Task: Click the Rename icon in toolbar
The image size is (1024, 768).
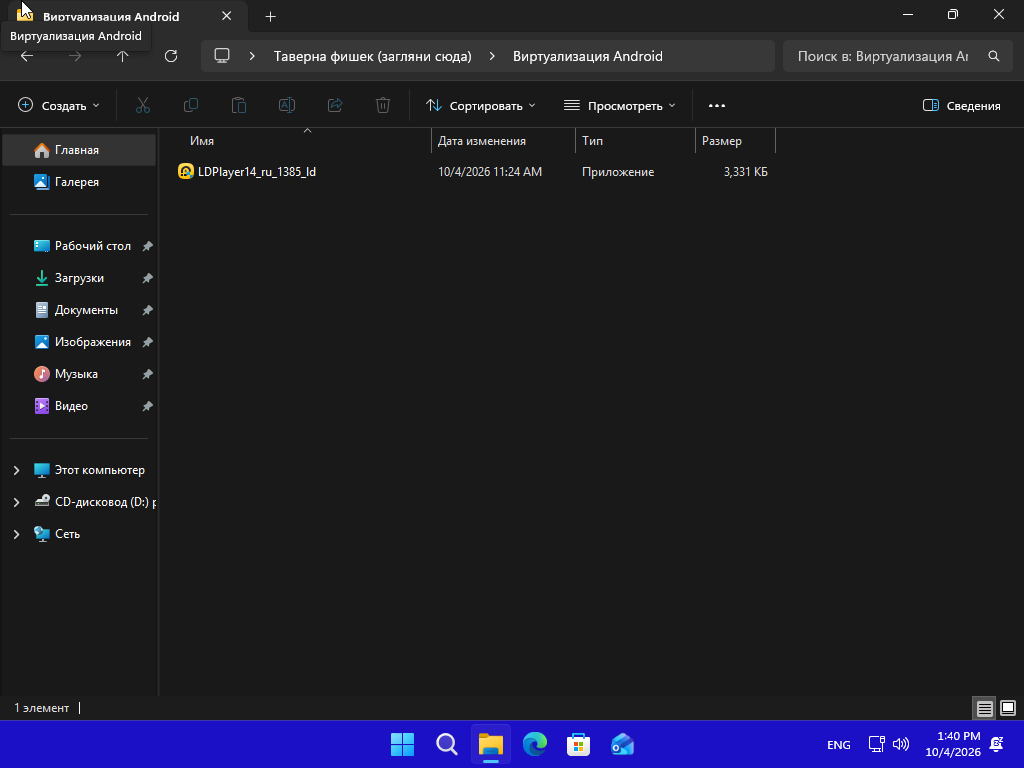Action: tap(287, 105)
